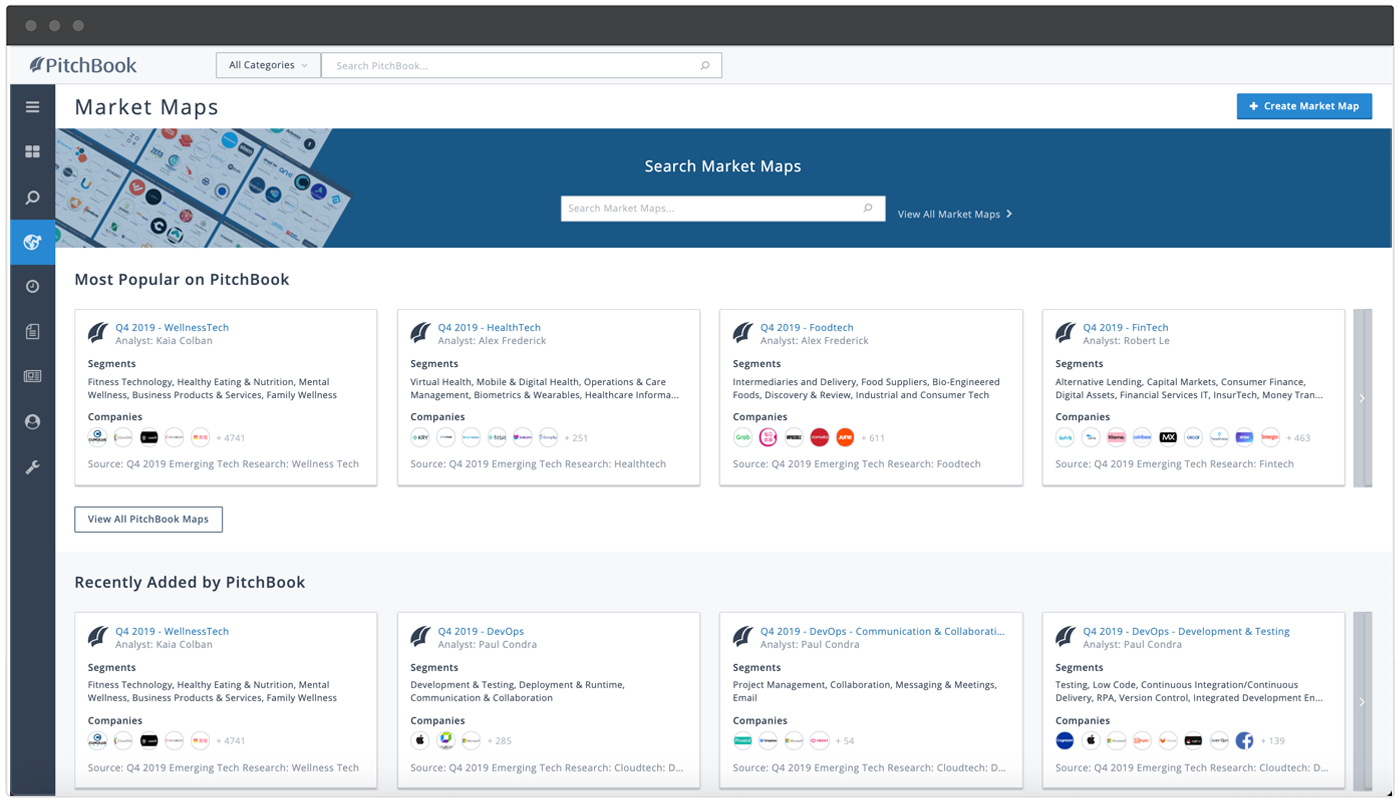Click Source: Q4 2019 Emerging Tech Research: Fintech
Screen dimensions: 1400x803
(1175, 464)
